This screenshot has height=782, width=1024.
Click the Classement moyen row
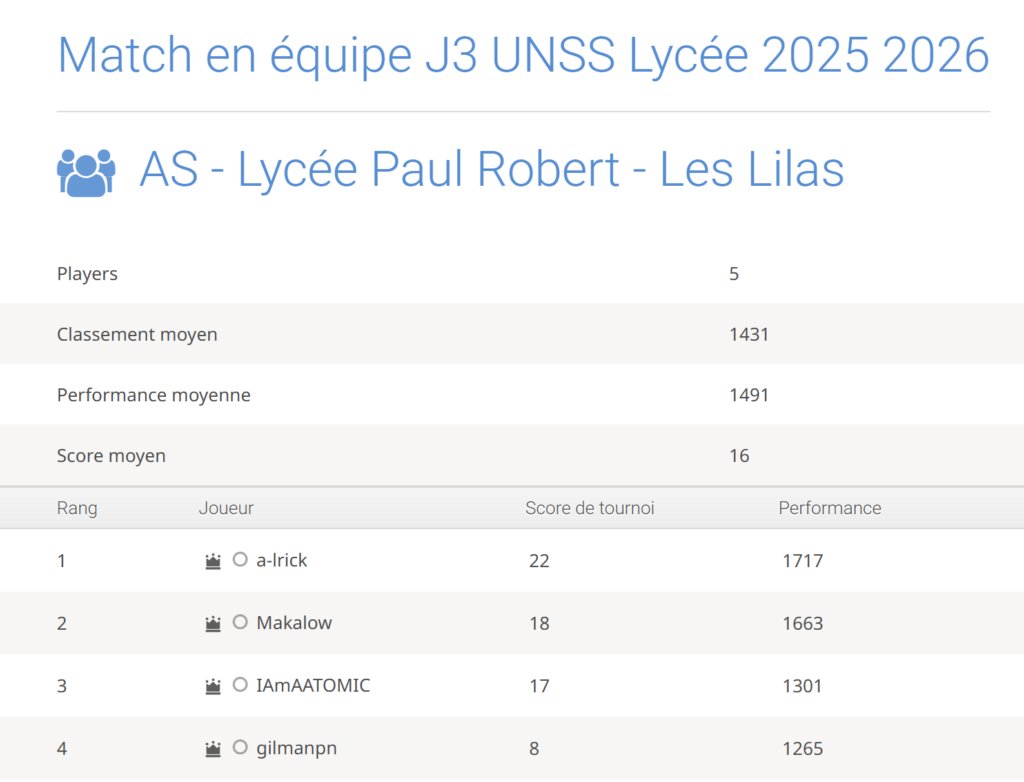point(137,335)
